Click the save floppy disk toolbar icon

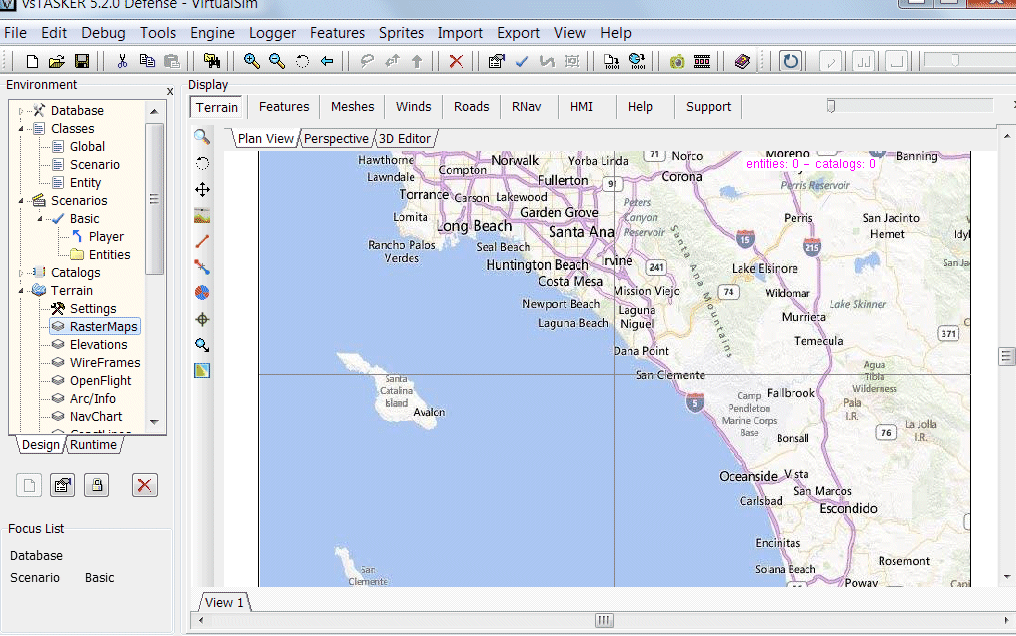[x=82, y=62]
